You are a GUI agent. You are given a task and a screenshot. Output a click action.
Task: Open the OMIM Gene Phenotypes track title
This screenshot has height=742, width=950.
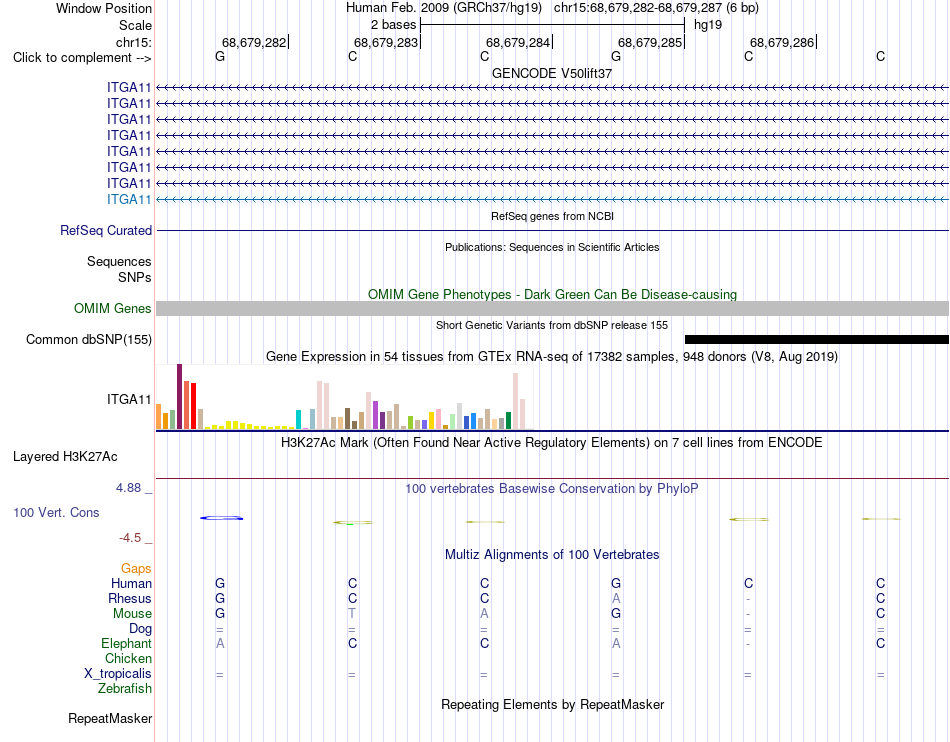552,294
